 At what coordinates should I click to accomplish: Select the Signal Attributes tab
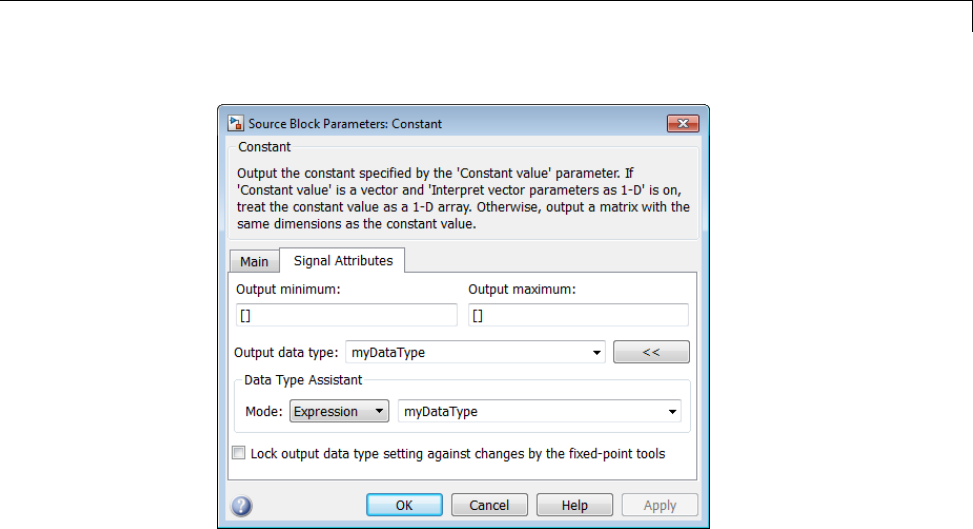343,261
